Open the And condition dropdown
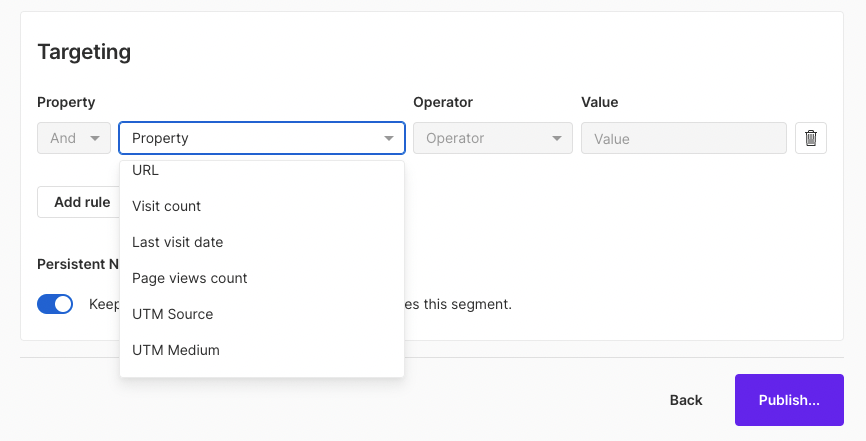This screenshot has height=441, width=866. (x=74, y=138)
